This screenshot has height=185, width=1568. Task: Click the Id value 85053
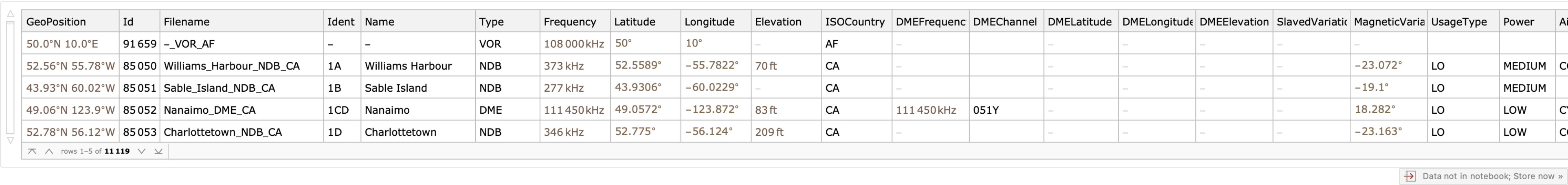point(139,132)
